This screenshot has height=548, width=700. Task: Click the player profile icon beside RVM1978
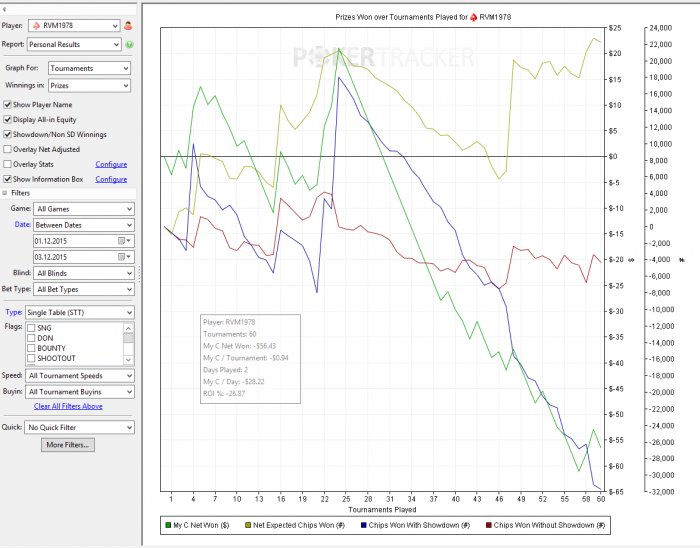[129, 24]
